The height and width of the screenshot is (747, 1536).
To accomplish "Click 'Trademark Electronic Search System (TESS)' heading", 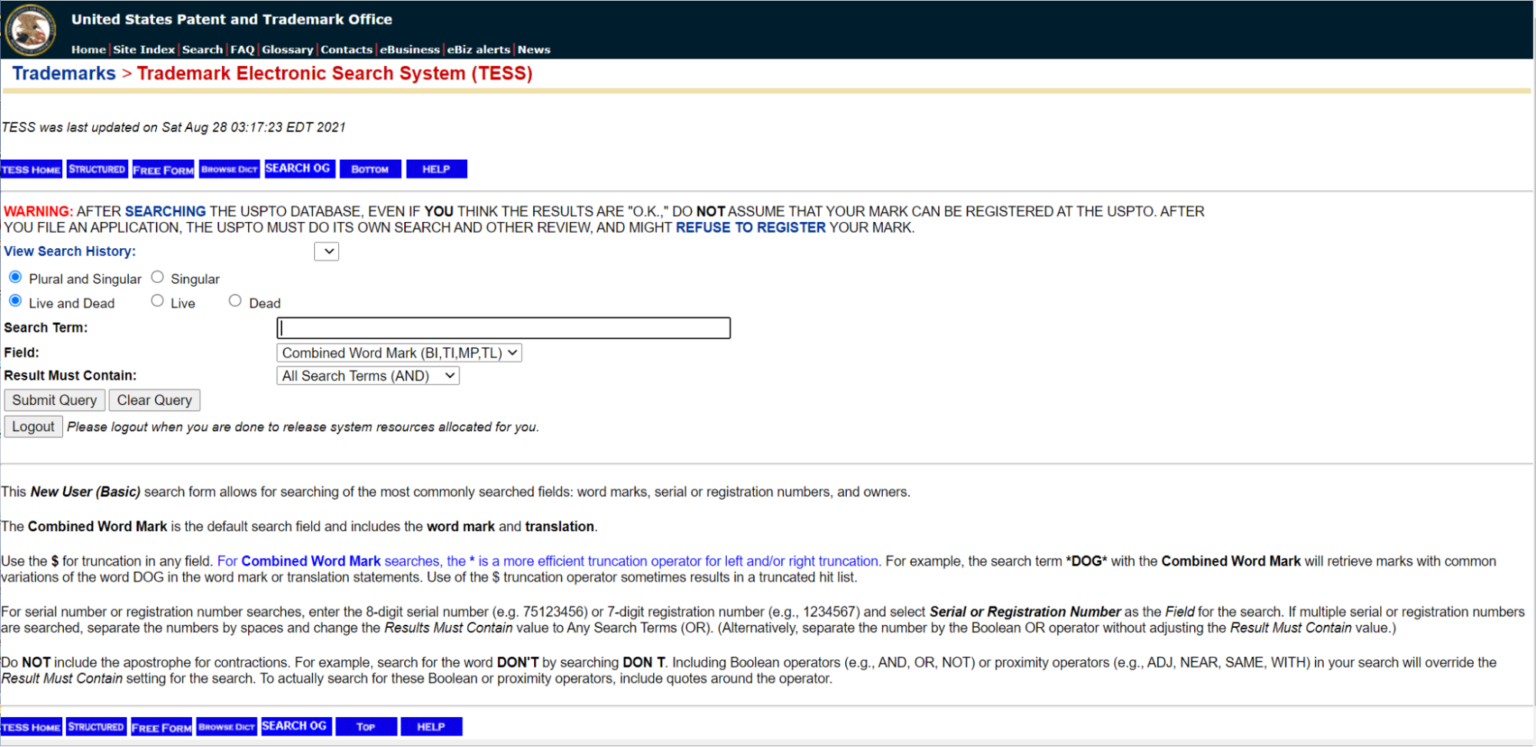I will click(x=334, y=74).
